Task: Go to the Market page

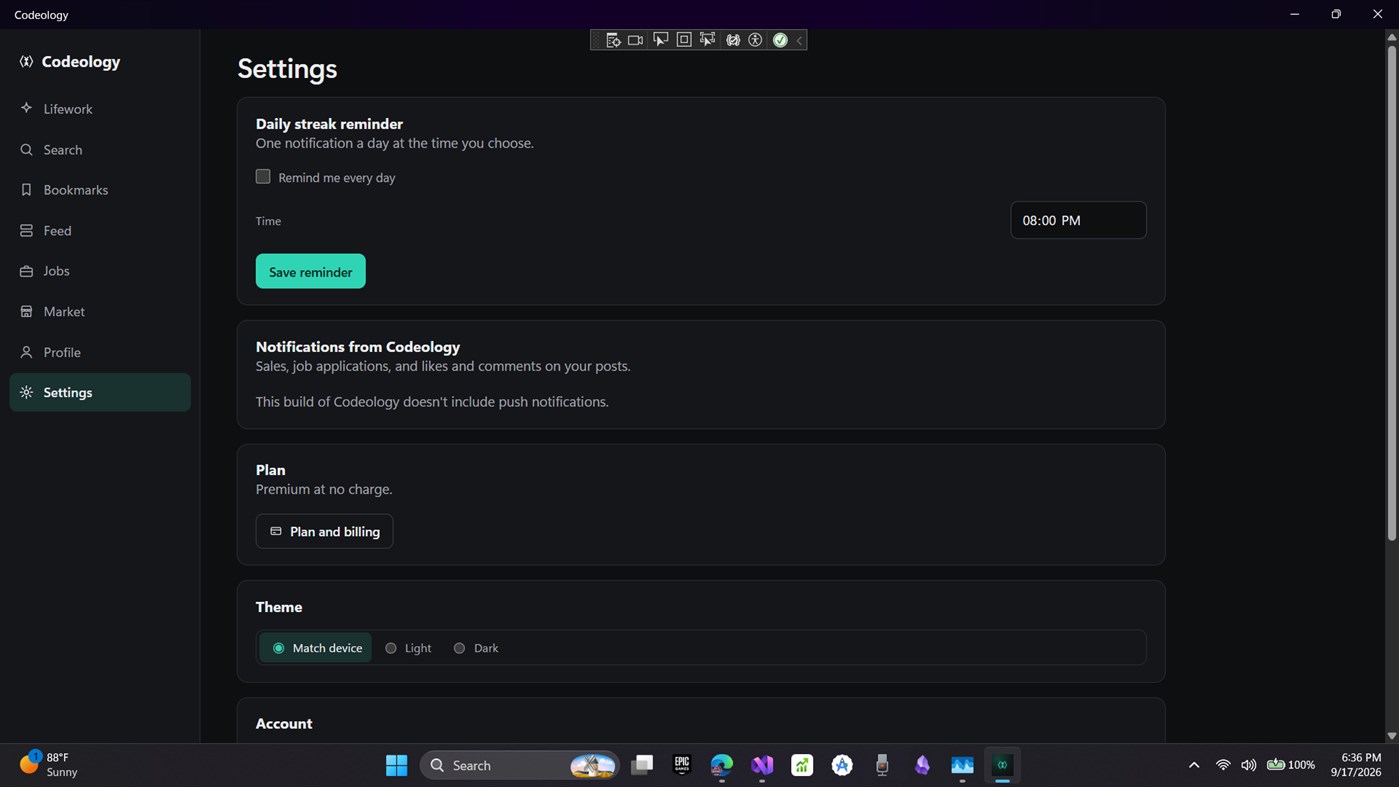Action: 100,312
